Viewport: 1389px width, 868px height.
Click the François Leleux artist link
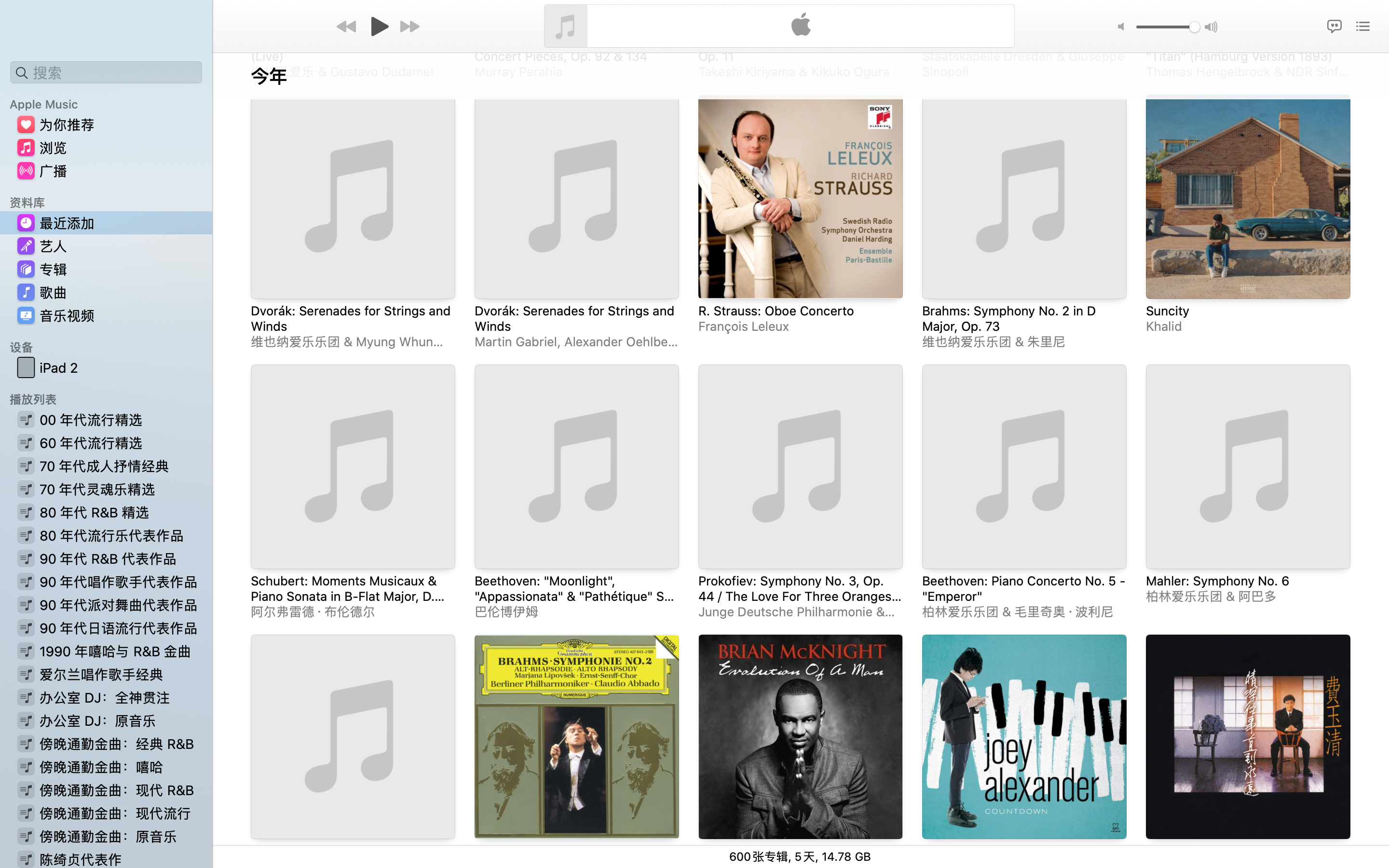click(x=743, y=326)
